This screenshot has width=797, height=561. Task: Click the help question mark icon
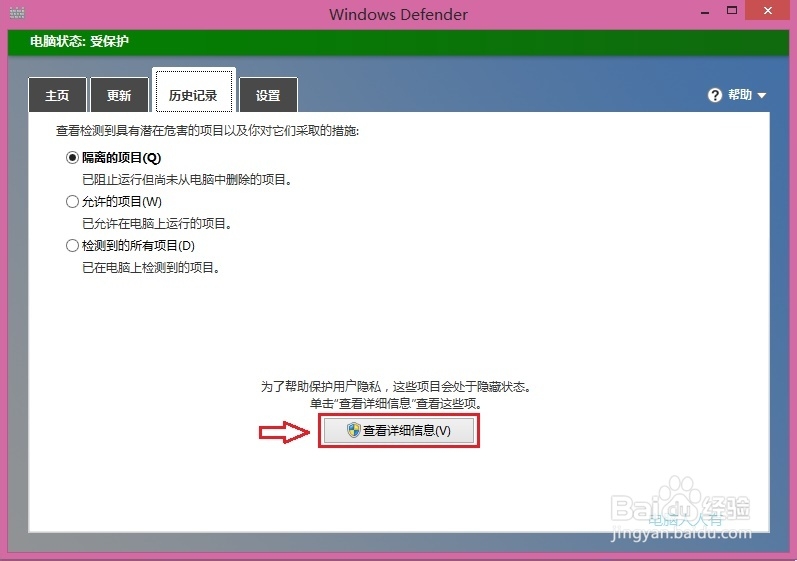pyautogui.click(x=715, y=95)
